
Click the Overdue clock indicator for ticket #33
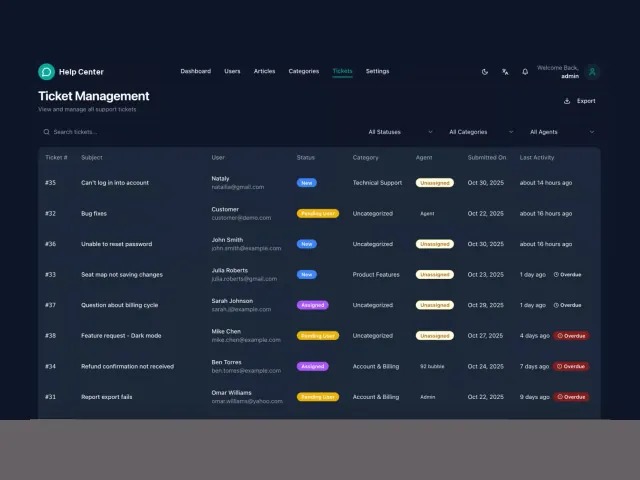point(567,275)
